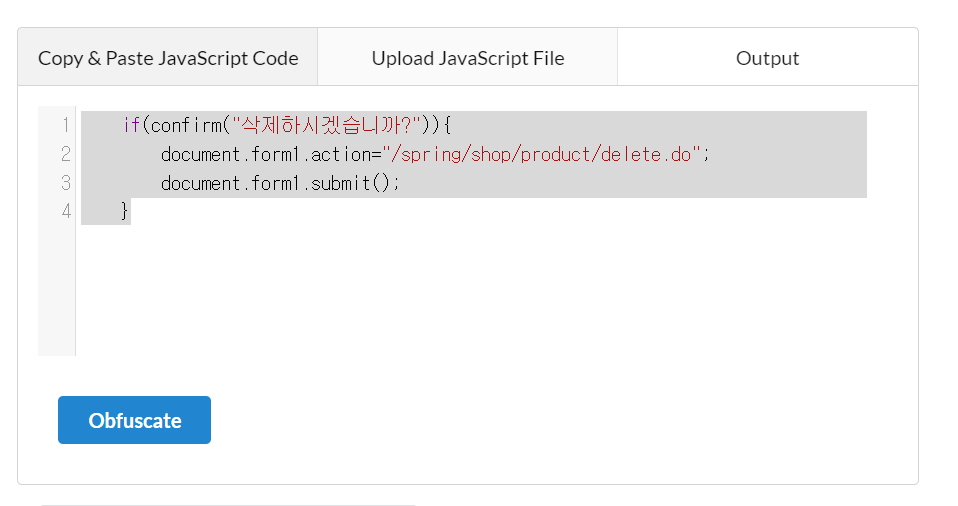Select line number 1 in the gutter

point(65,125)
